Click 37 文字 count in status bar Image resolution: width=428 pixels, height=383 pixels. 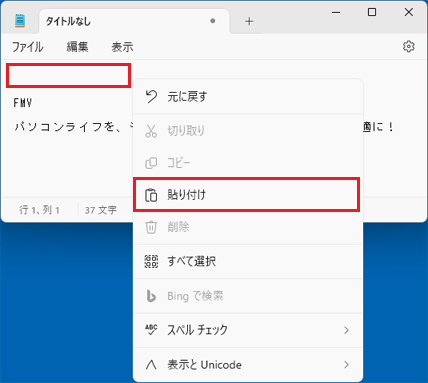click(101, 210)
